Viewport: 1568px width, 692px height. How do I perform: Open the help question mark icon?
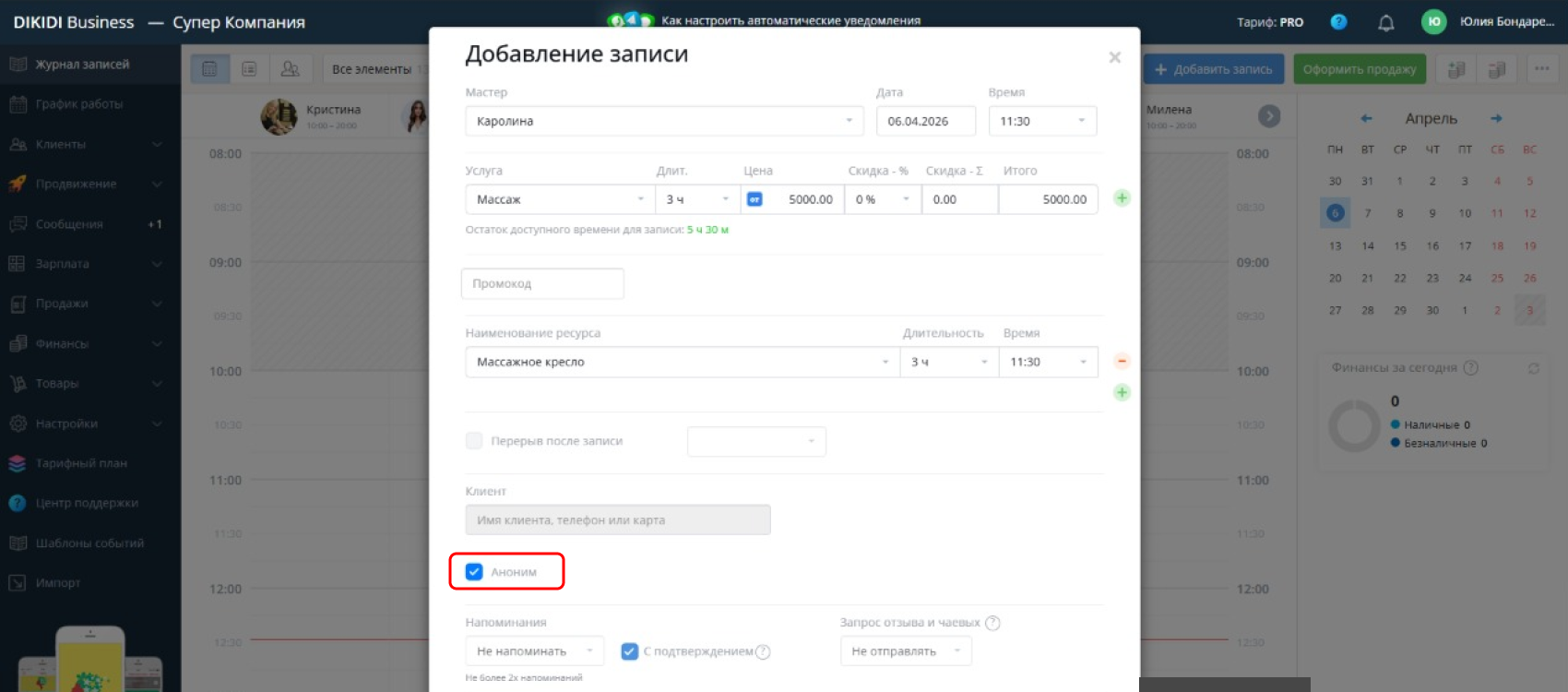coord(1338,22)
